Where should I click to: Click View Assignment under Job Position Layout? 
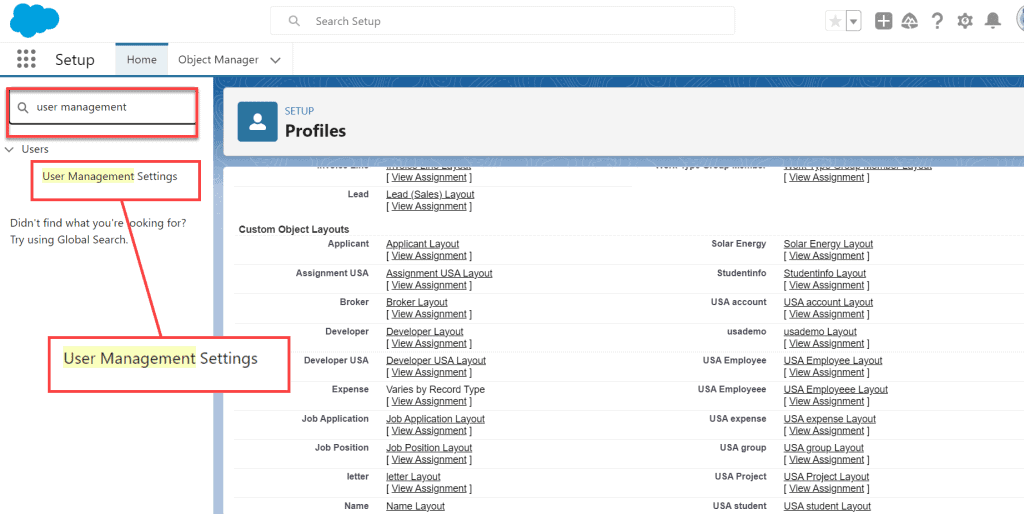click(x=429, y=460)
